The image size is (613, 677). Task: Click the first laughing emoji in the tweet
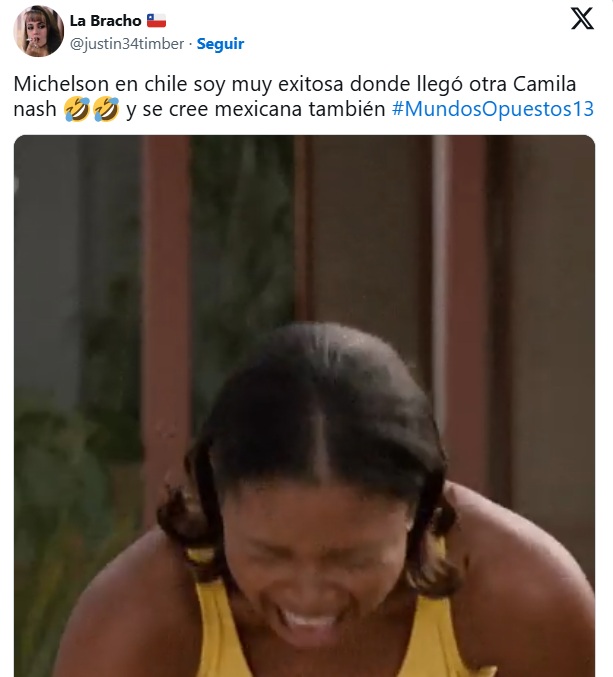(77, 109)
